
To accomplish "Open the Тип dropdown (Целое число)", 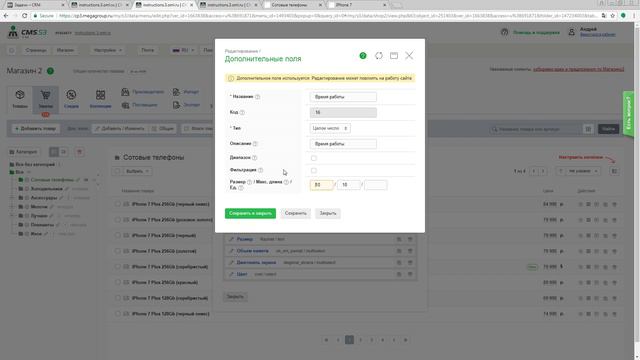I will [x=330, y=128].
